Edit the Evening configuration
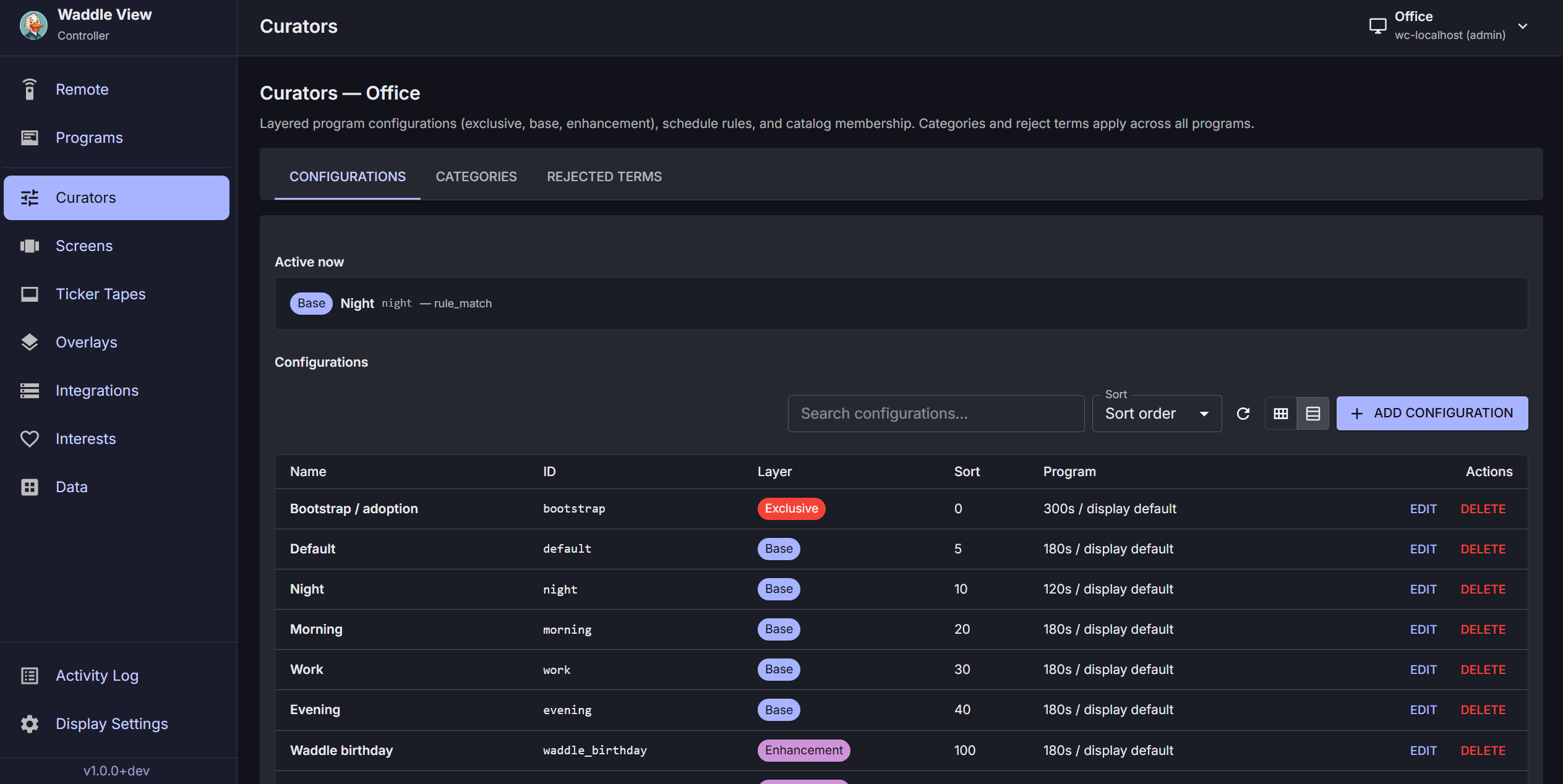Viewport: 1563px width, 784px height. (1423, 710)
